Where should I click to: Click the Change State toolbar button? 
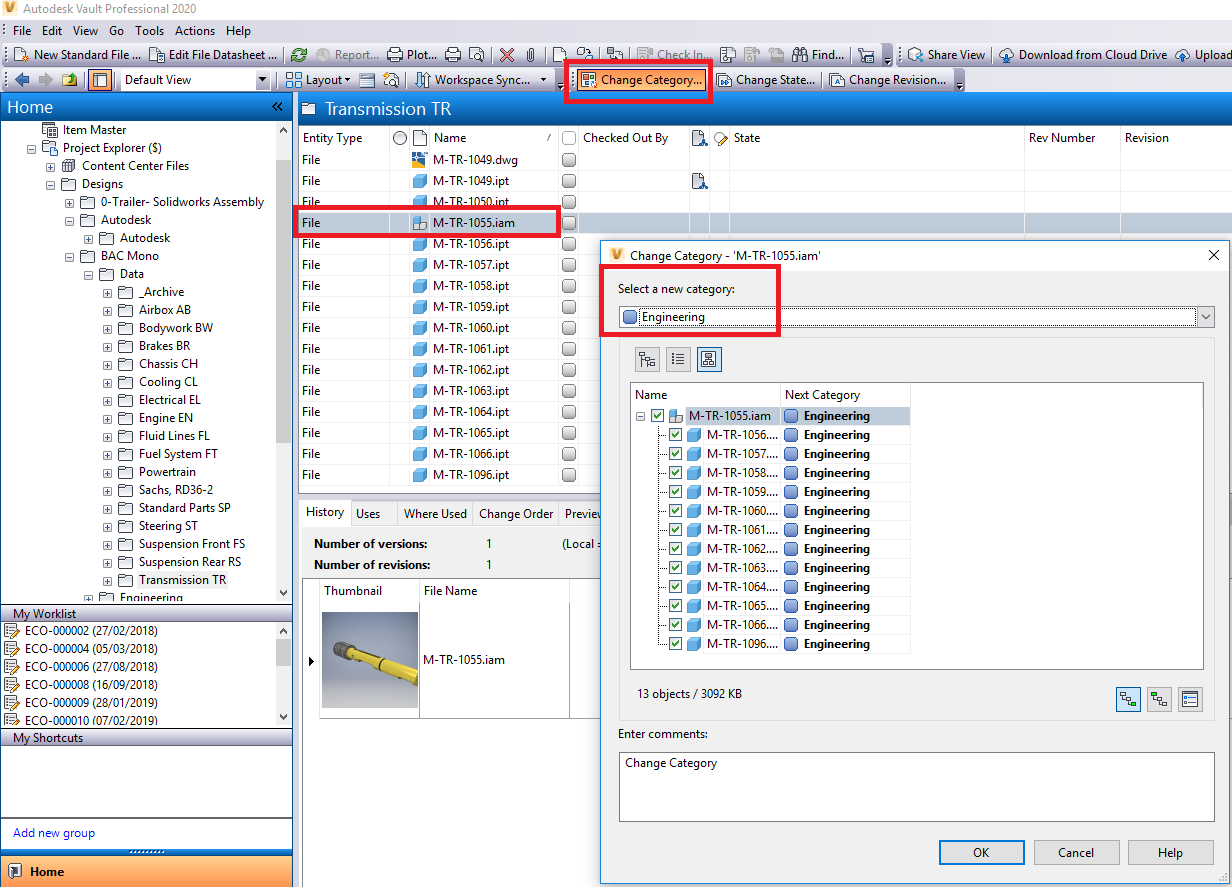(x=766, y=80)
